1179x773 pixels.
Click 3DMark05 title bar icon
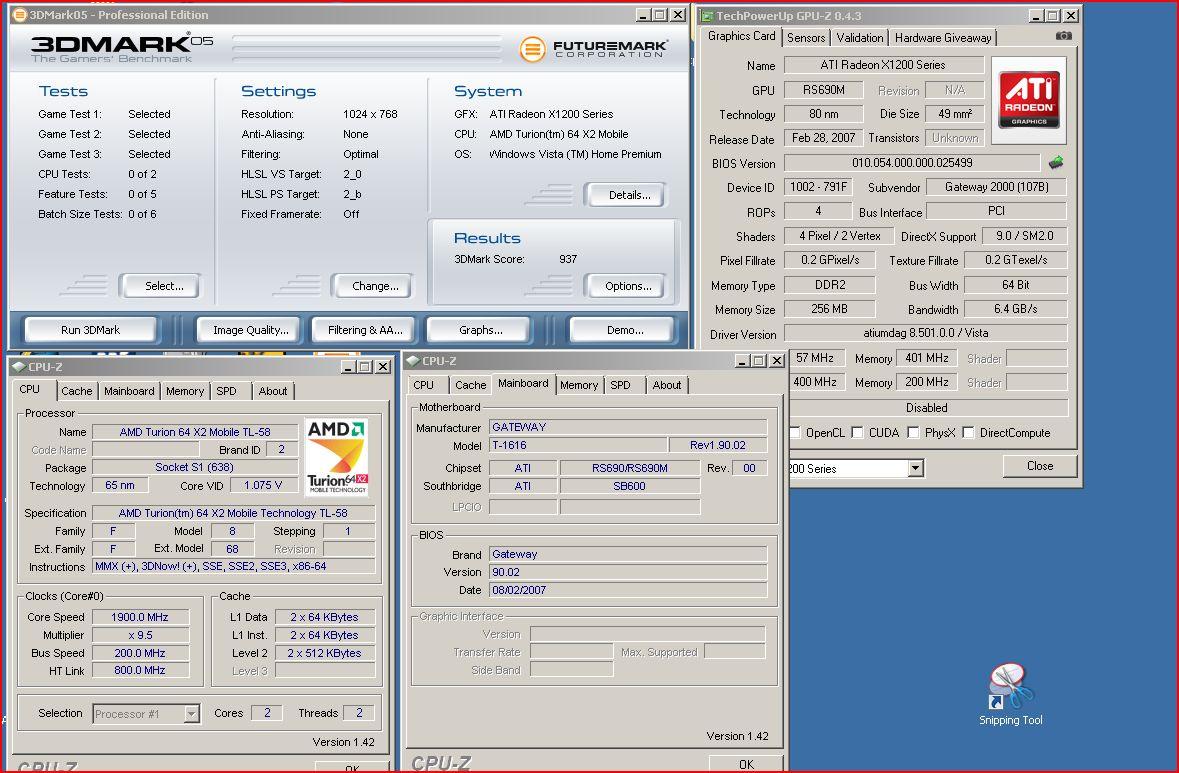click(20, 14)
